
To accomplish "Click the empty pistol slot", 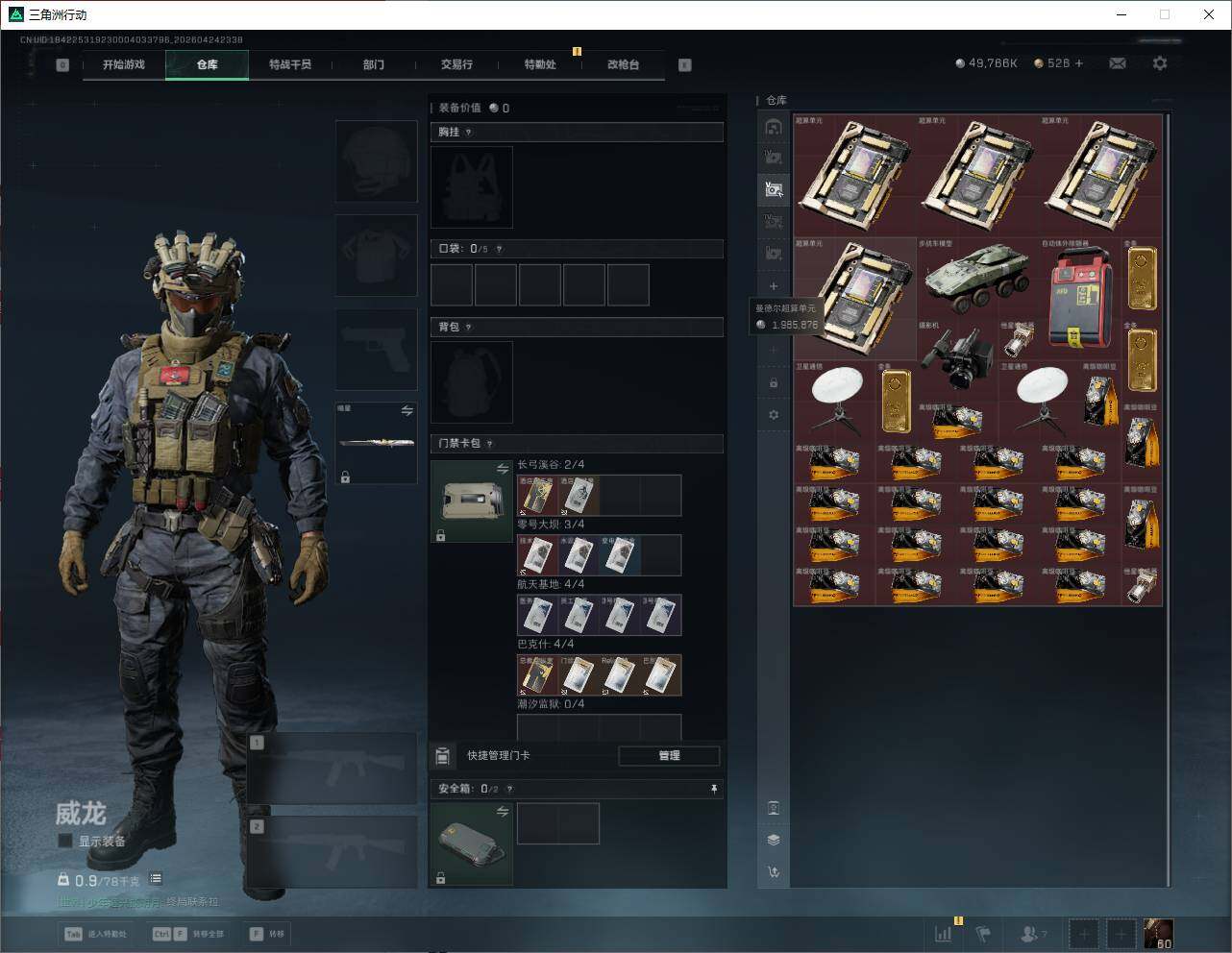I will (x=376, y=350).
